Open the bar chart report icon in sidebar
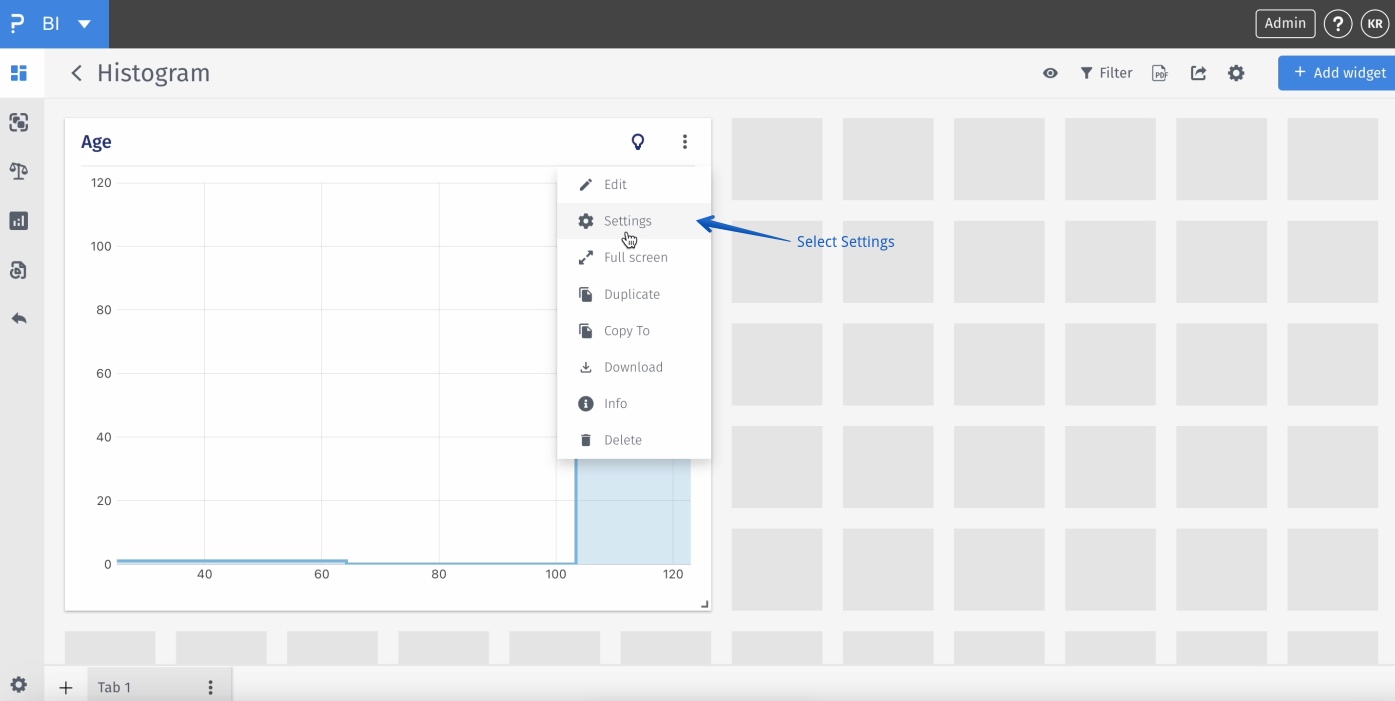The image size is (1395, 701). (x=18, y=221)
